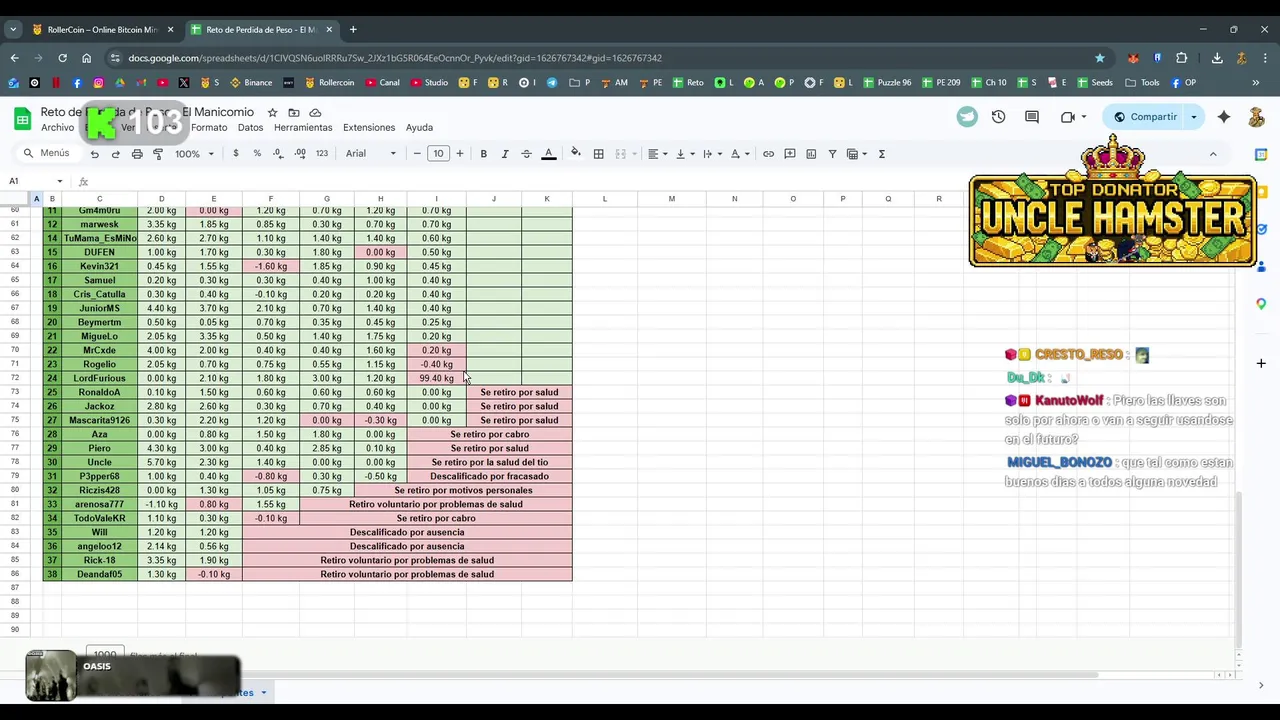Switch to the RollerCoin browser tab
This screenshot has height=720, width=1280.
pyautogui.click(x=103, y=29)
